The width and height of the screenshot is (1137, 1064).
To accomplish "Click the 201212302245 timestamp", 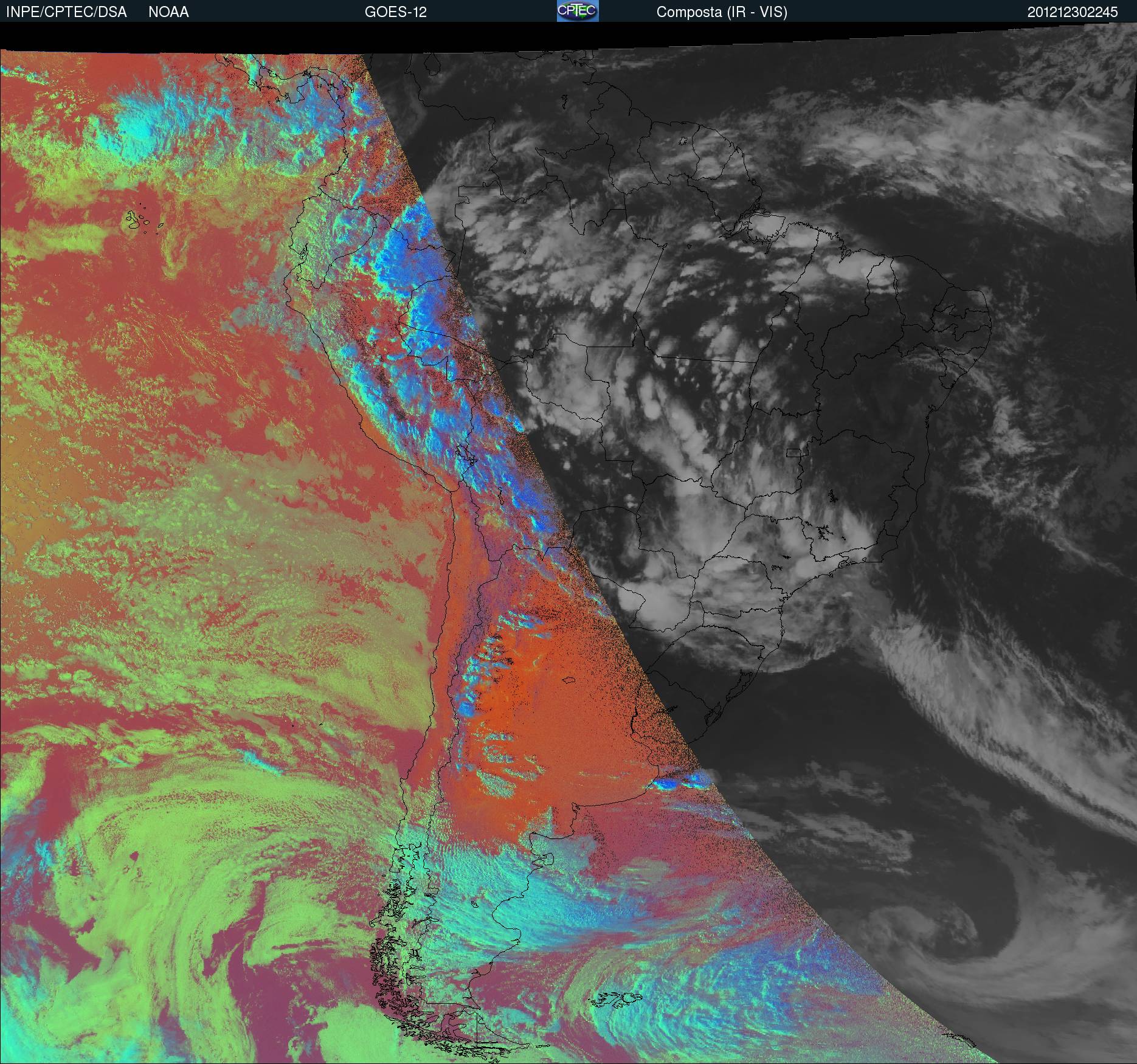I will [1073, 12].
